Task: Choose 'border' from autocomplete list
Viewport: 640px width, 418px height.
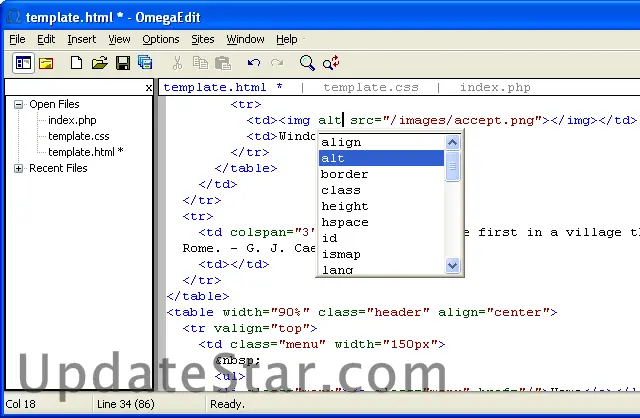Action: [x=381, y=174]
